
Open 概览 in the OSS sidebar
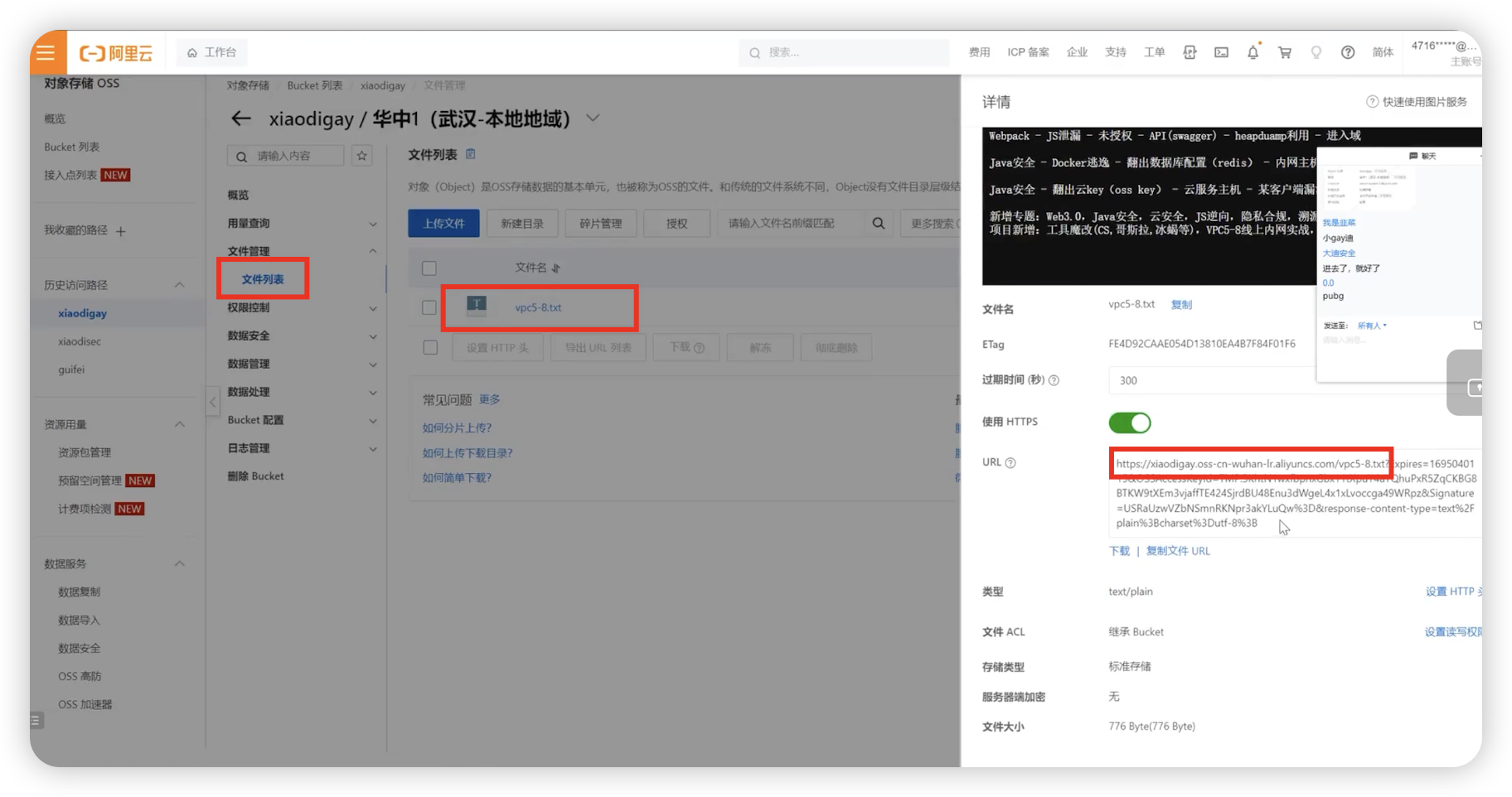tap(55, 118)
